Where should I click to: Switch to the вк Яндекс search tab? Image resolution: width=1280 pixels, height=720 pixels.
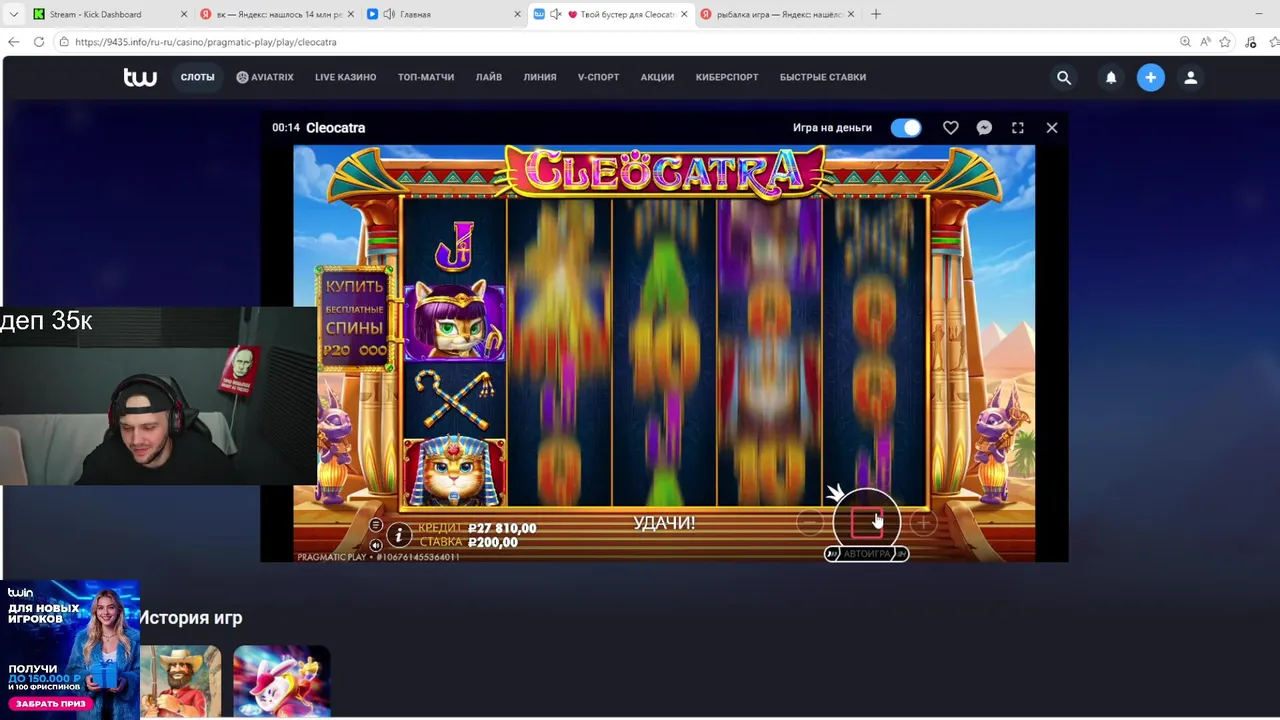click(275, 14)
